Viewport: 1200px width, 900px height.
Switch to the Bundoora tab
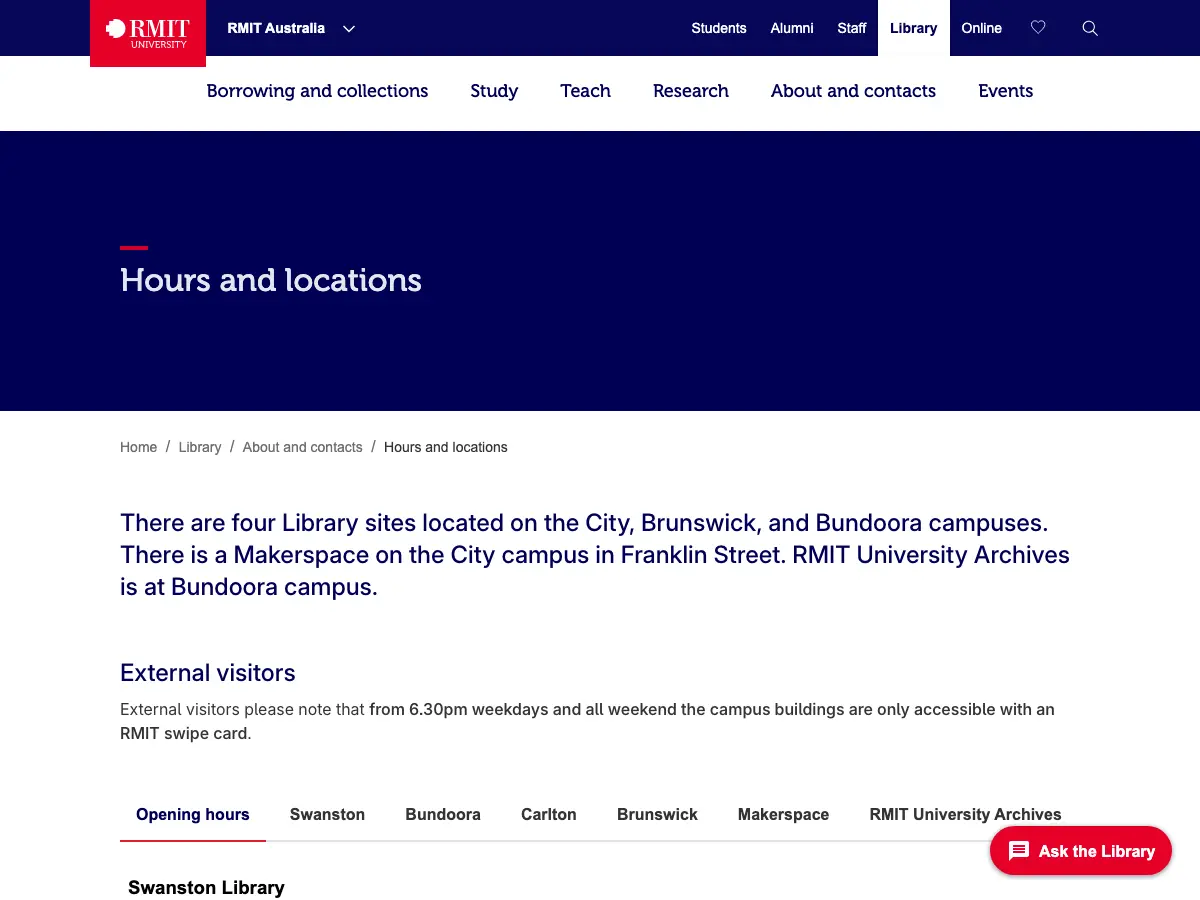tap(443, 814)
